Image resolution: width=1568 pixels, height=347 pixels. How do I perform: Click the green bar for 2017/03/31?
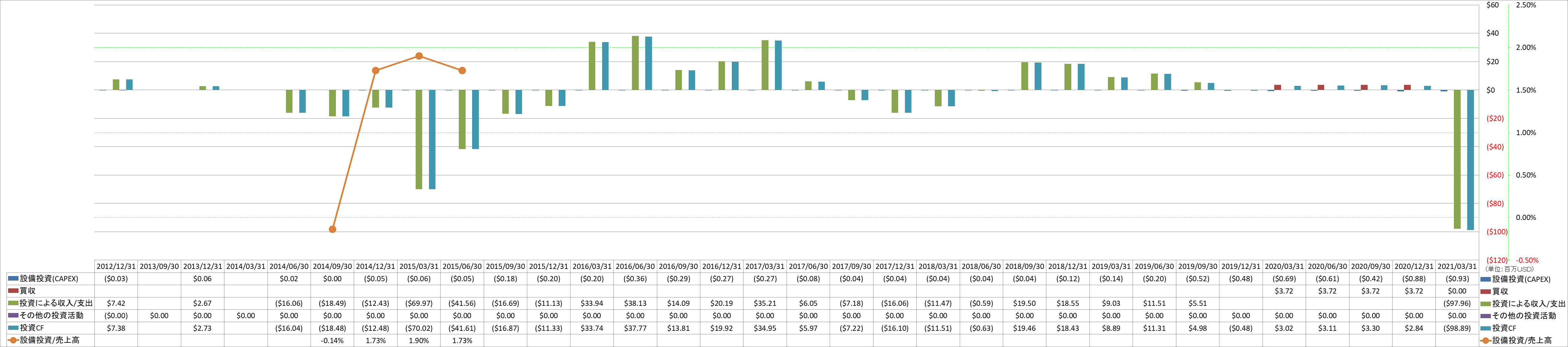pos(765,65)
